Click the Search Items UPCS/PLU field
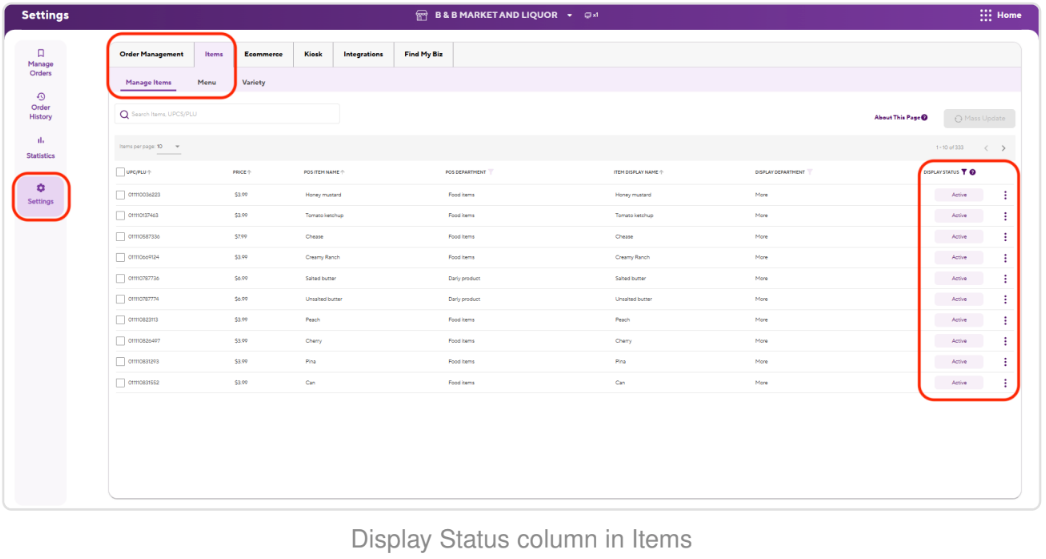Image resolution: width=1046 pixels, height=559 pixels. tap(227, 114)
